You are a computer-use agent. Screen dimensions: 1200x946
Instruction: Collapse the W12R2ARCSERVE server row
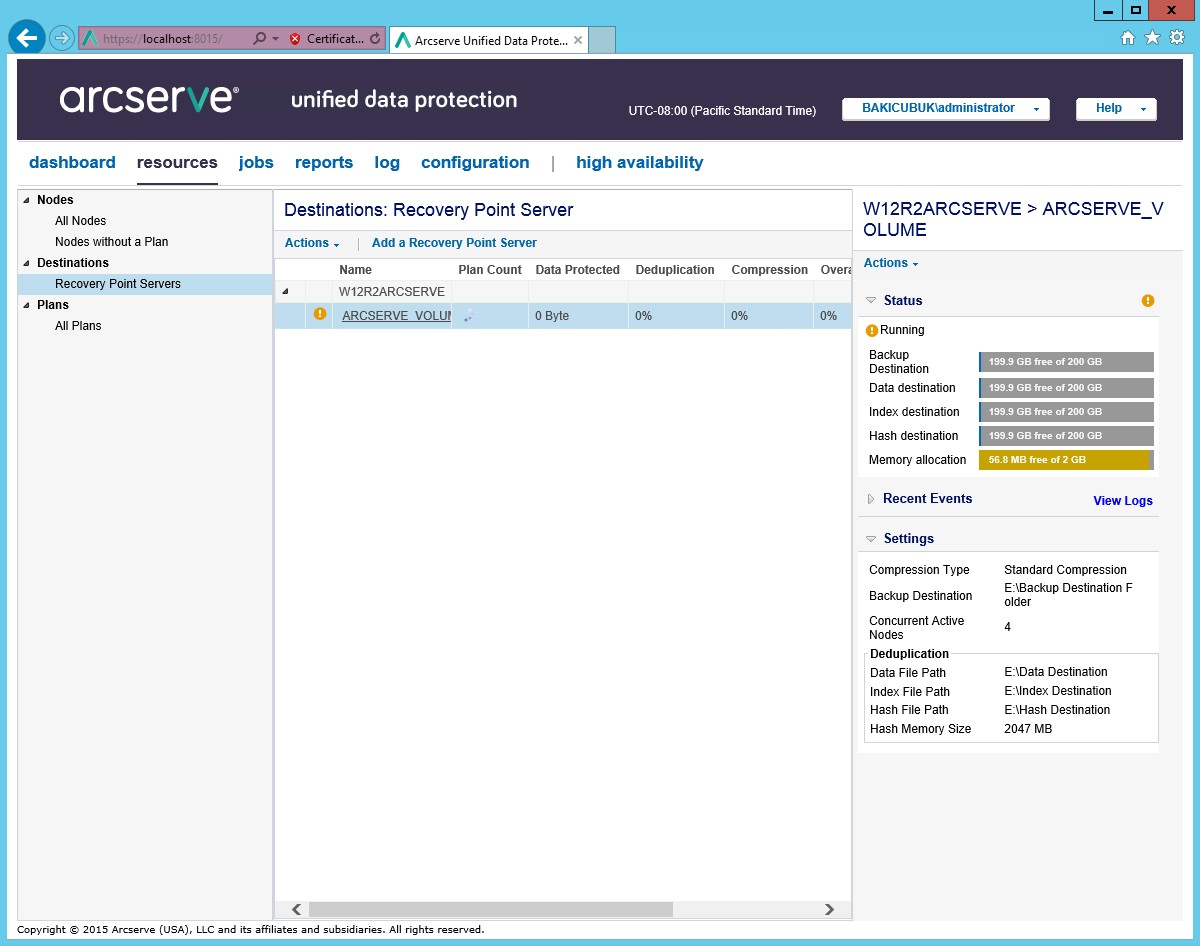[286, 292]
